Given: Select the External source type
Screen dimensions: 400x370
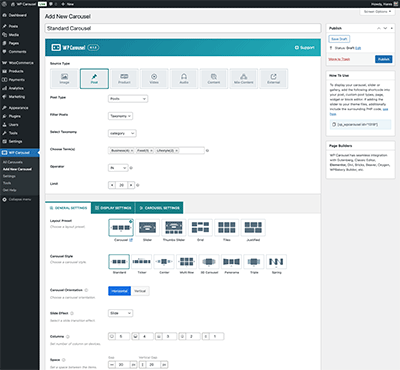Looking at the screenshot, I should 273,79.
